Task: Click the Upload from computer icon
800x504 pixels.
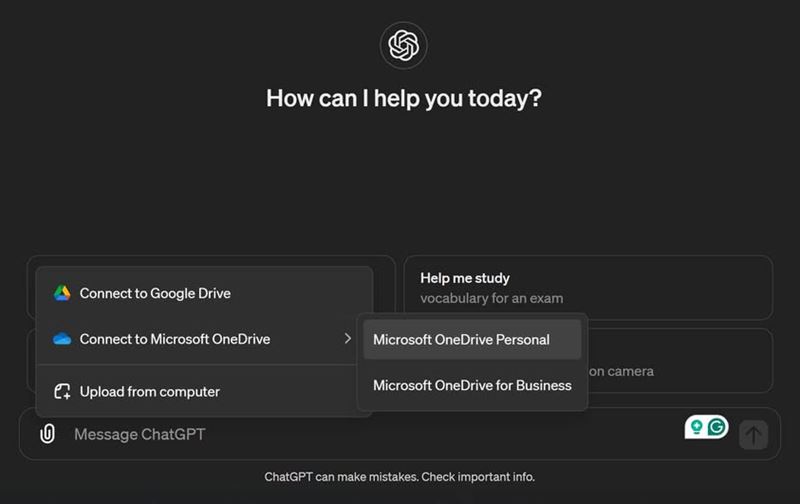Action: coord(62,391)
